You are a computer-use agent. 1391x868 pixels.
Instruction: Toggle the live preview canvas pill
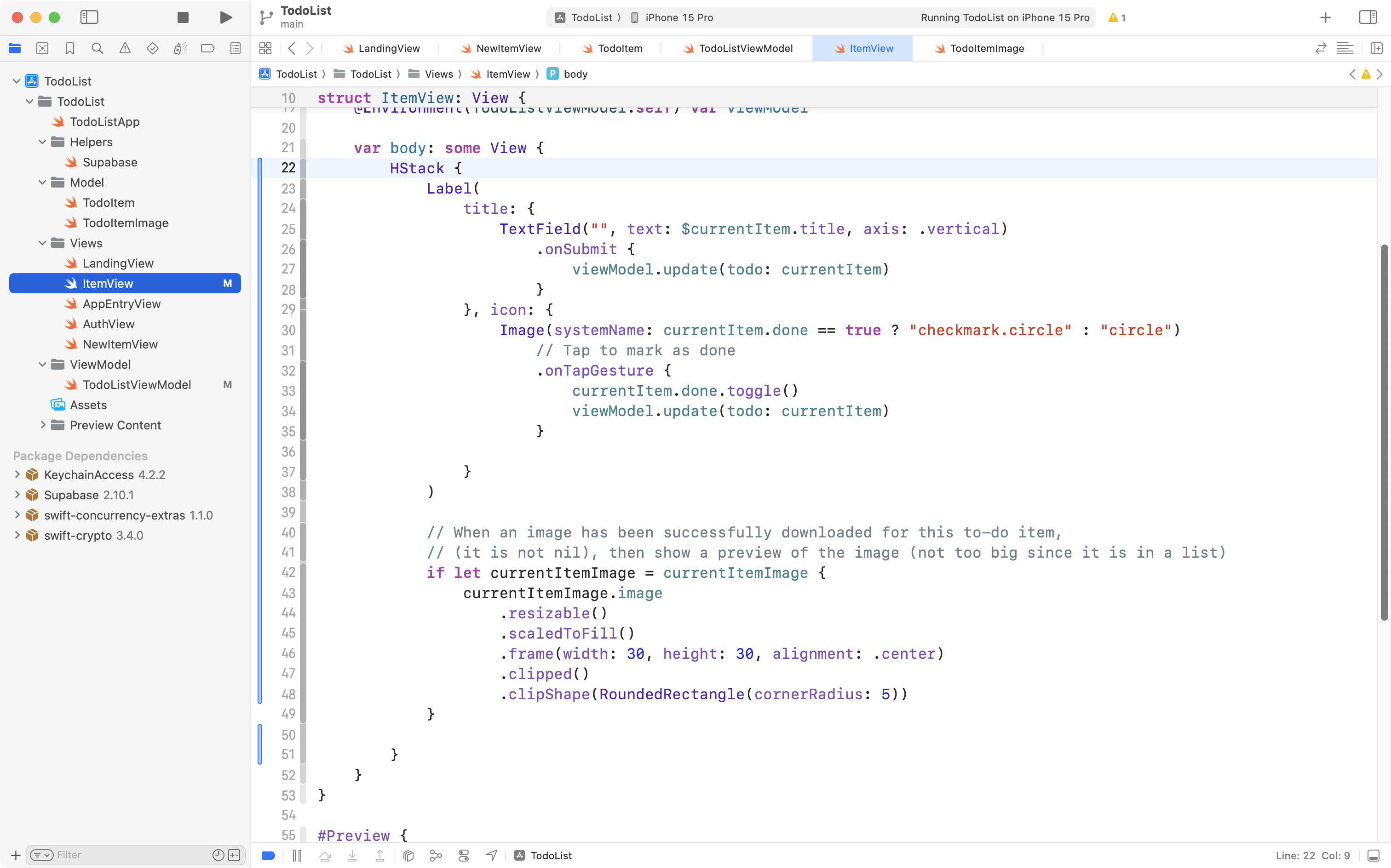point(268,855)
